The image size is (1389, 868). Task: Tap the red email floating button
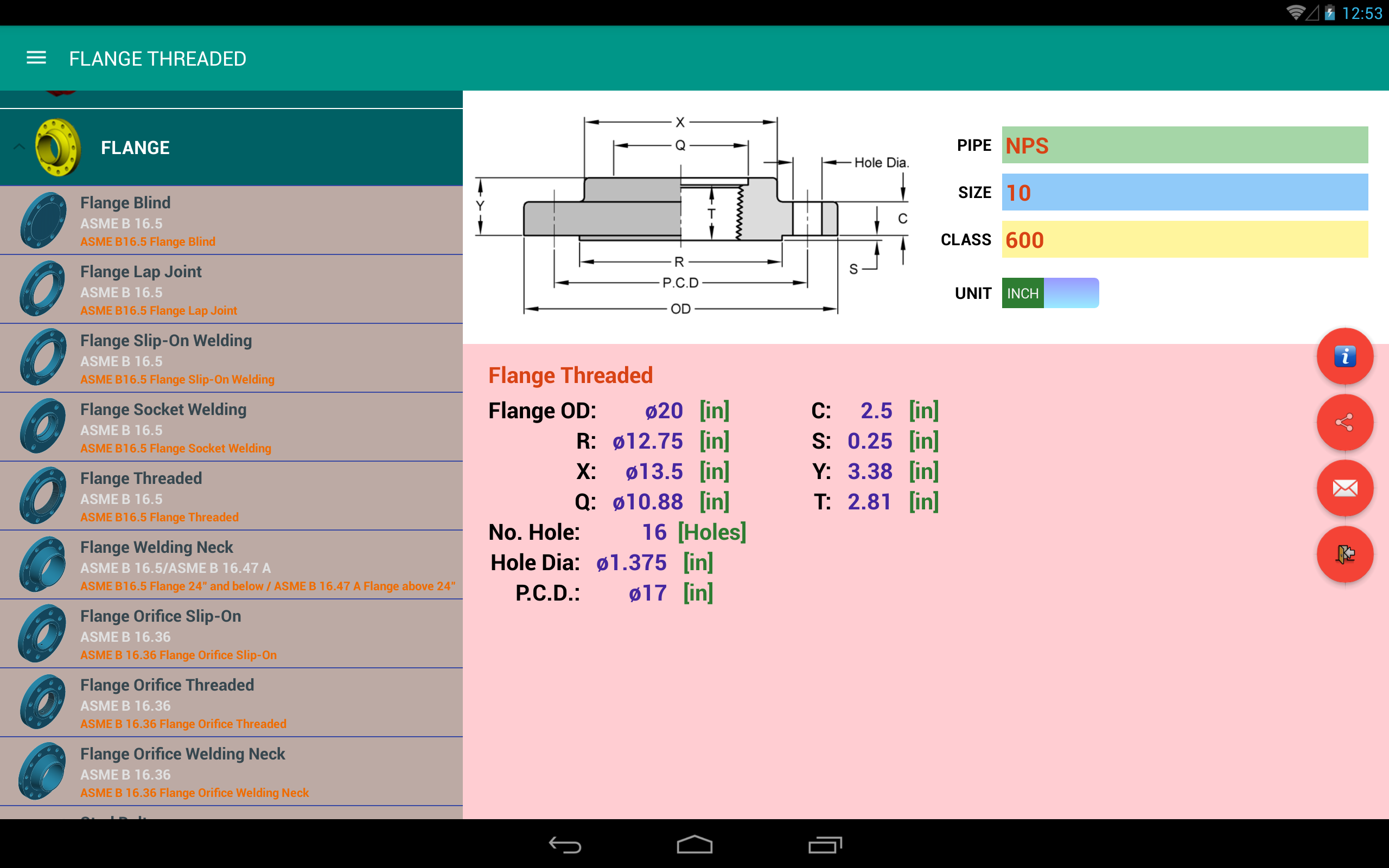pos(1344,489)
